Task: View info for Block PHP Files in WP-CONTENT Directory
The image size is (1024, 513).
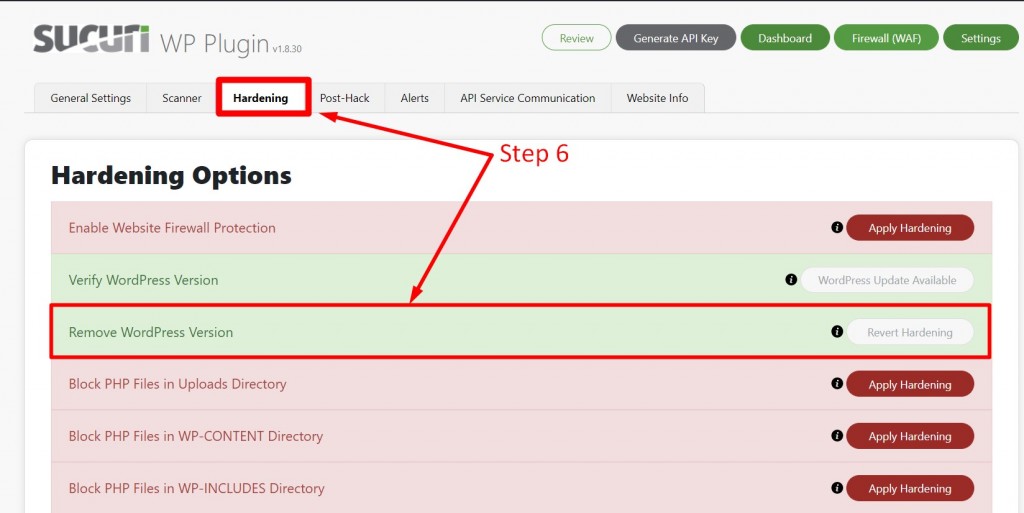Action: point(837,435)
